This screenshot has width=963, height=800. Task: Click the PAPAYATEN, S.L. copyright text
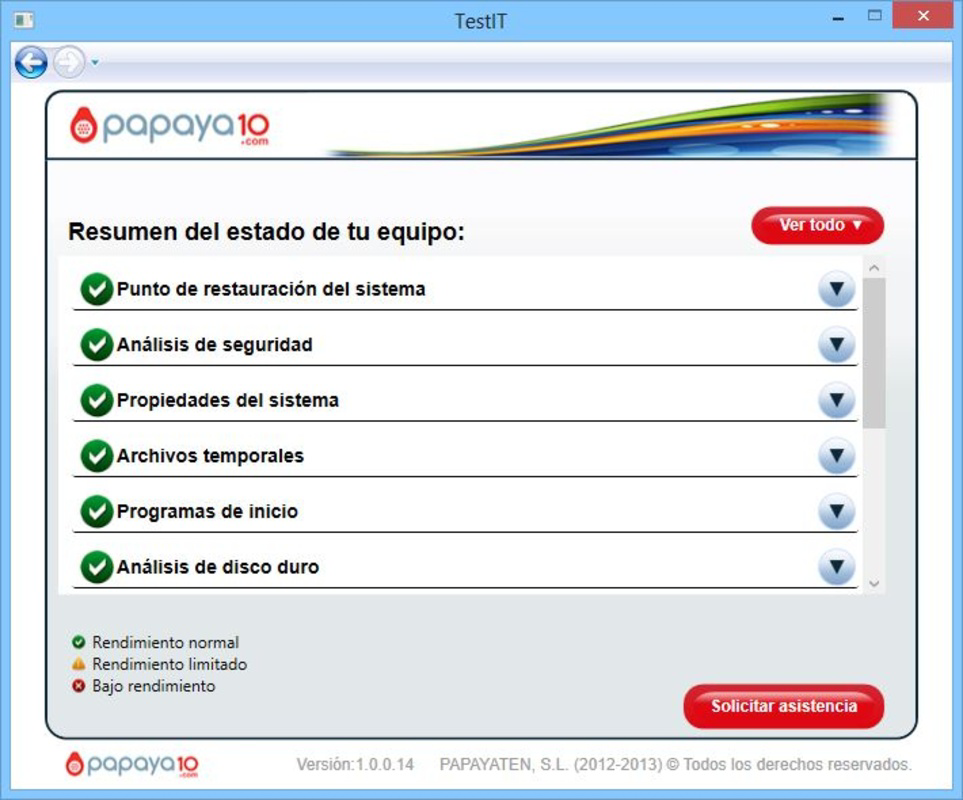tap(676, 764)
